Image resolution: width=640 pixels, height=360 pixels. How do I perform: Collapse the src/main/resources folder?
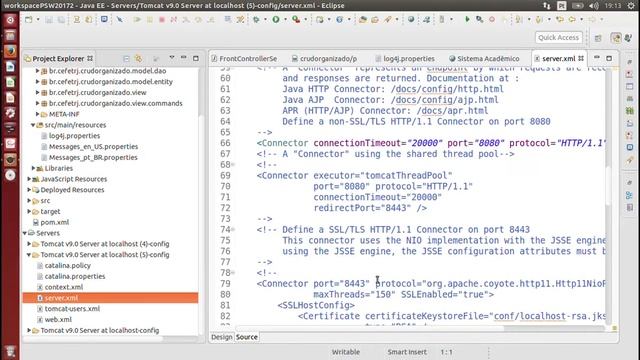click(x=33, y=125)
